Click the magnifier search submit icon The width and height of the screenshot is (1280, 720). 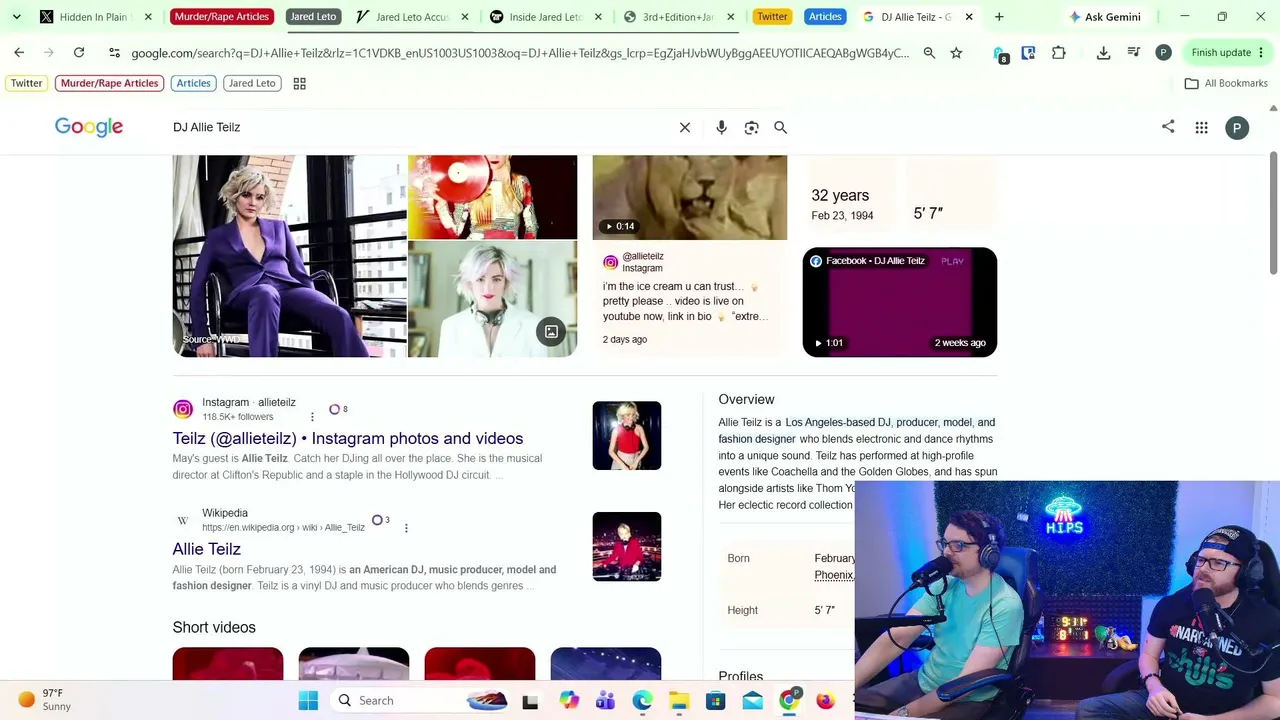pos(781,128)
